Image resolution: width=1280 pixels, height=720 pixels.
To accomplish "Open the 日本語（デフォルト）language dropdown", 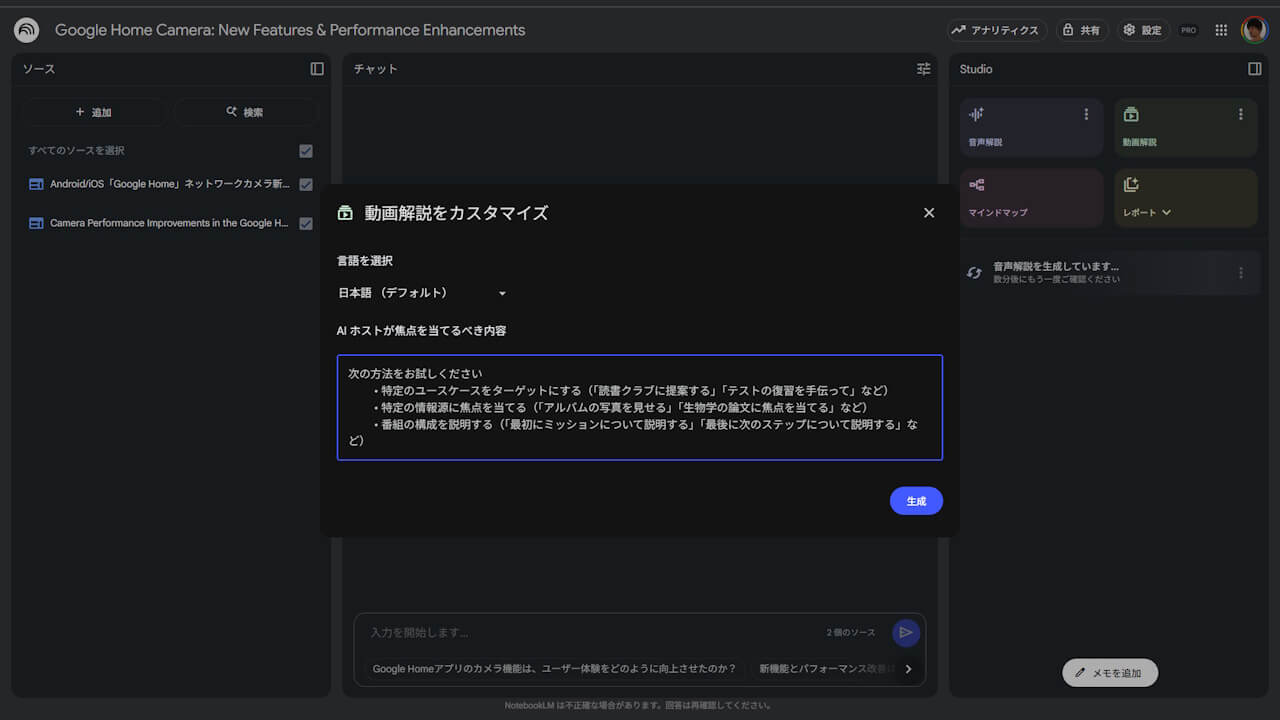I will point(423,293).
